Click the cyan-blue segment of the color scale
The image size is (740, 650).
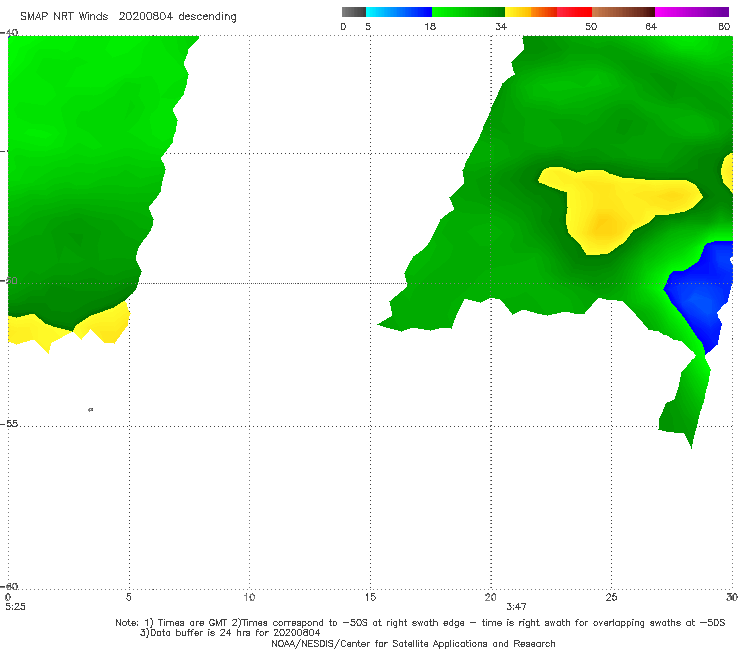pos(399,12)
